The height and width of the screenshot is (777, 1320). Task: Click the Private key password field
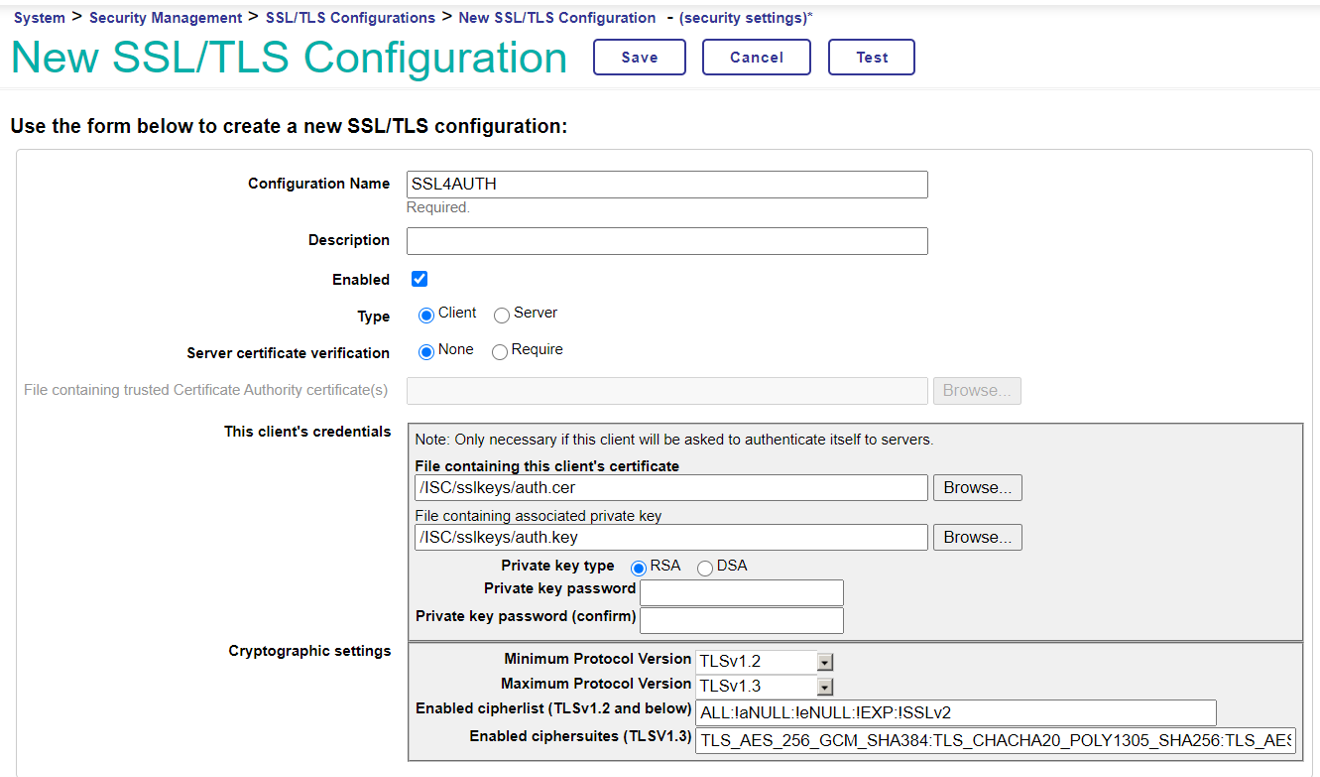coord(741,592)
